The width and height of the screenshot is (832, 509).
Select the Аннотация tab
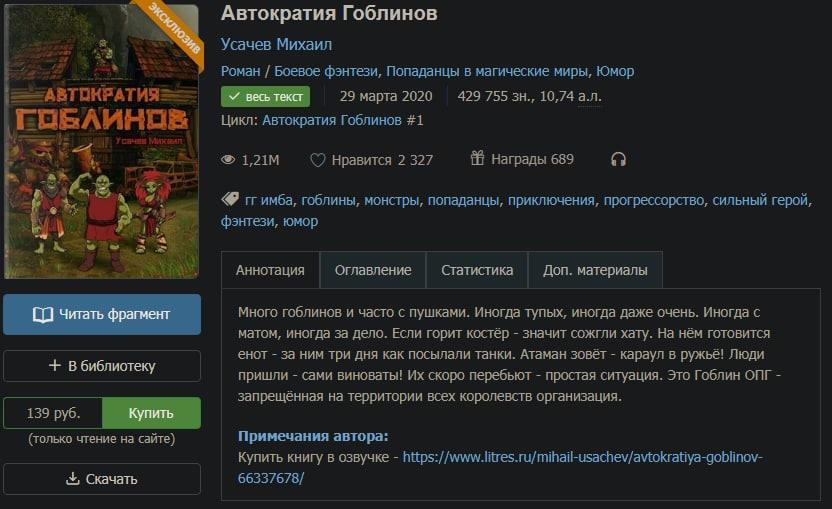(270, 270)
